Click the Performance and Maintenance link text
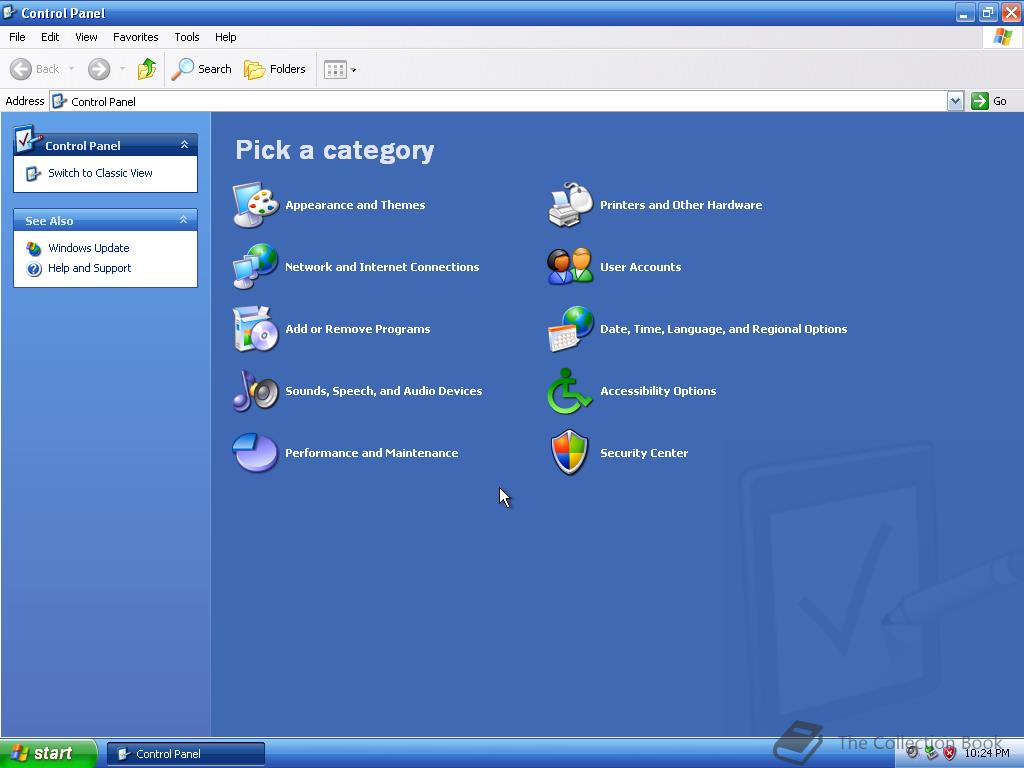The height and width of the screenshot is (768, 1024). (372, 453)
